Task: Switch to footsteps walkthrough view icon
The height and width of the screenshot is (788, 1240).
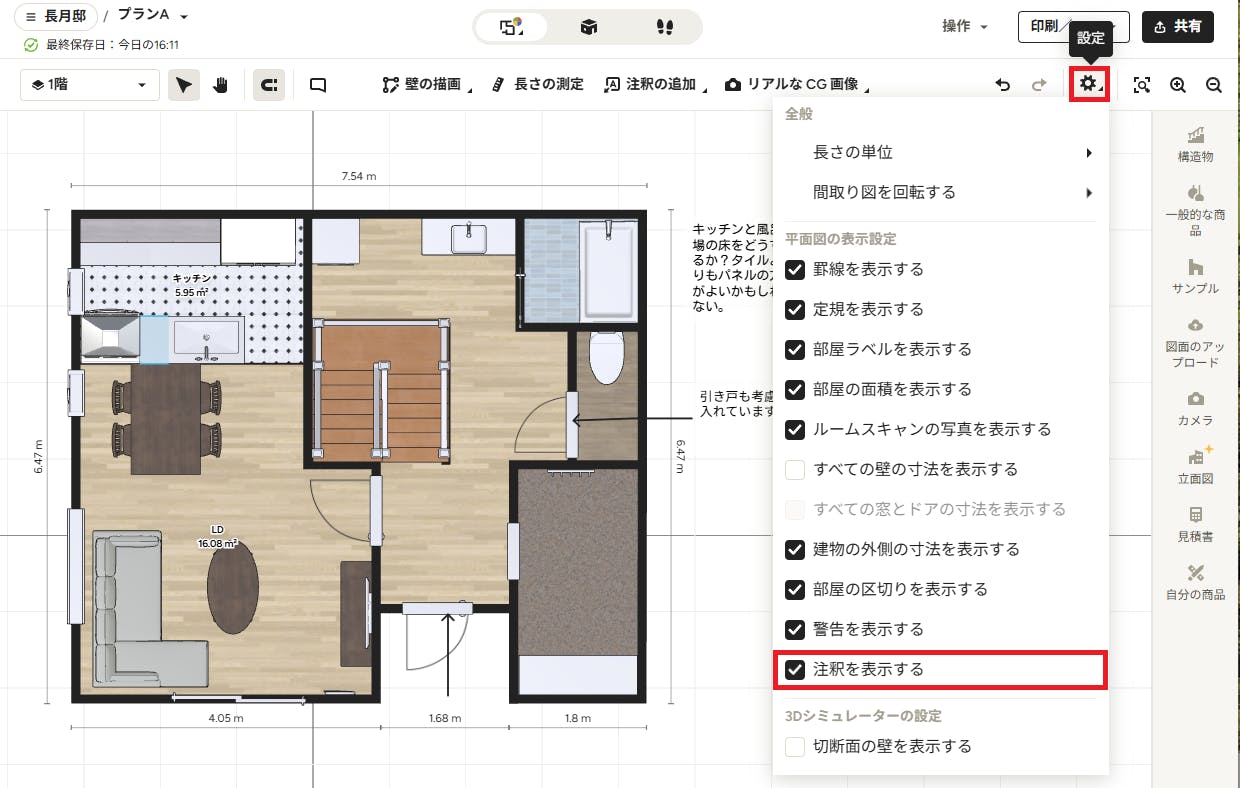Action: point(663,27)
